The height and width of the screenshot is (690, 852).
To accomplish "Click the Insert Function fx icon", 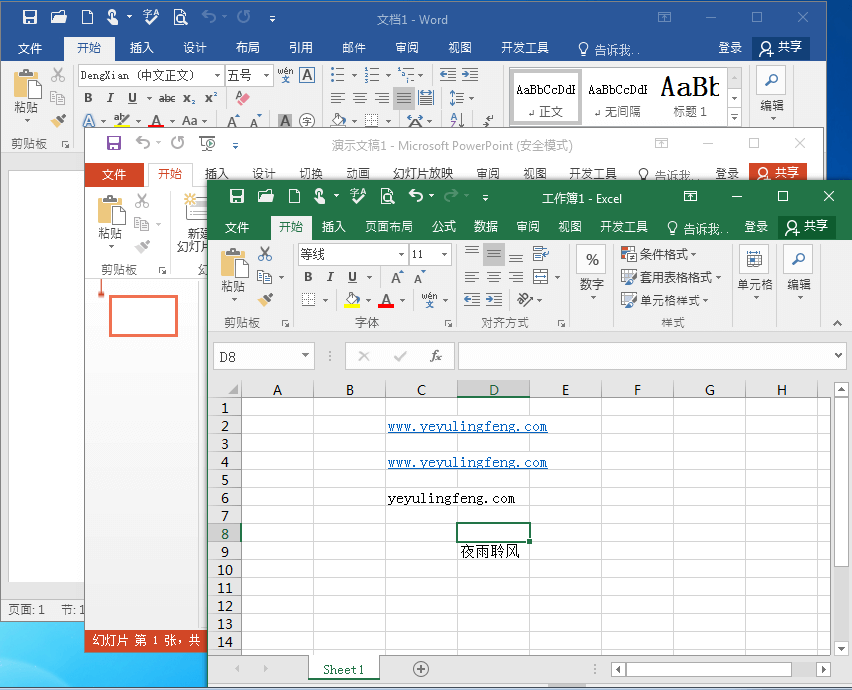I will 436,356.
